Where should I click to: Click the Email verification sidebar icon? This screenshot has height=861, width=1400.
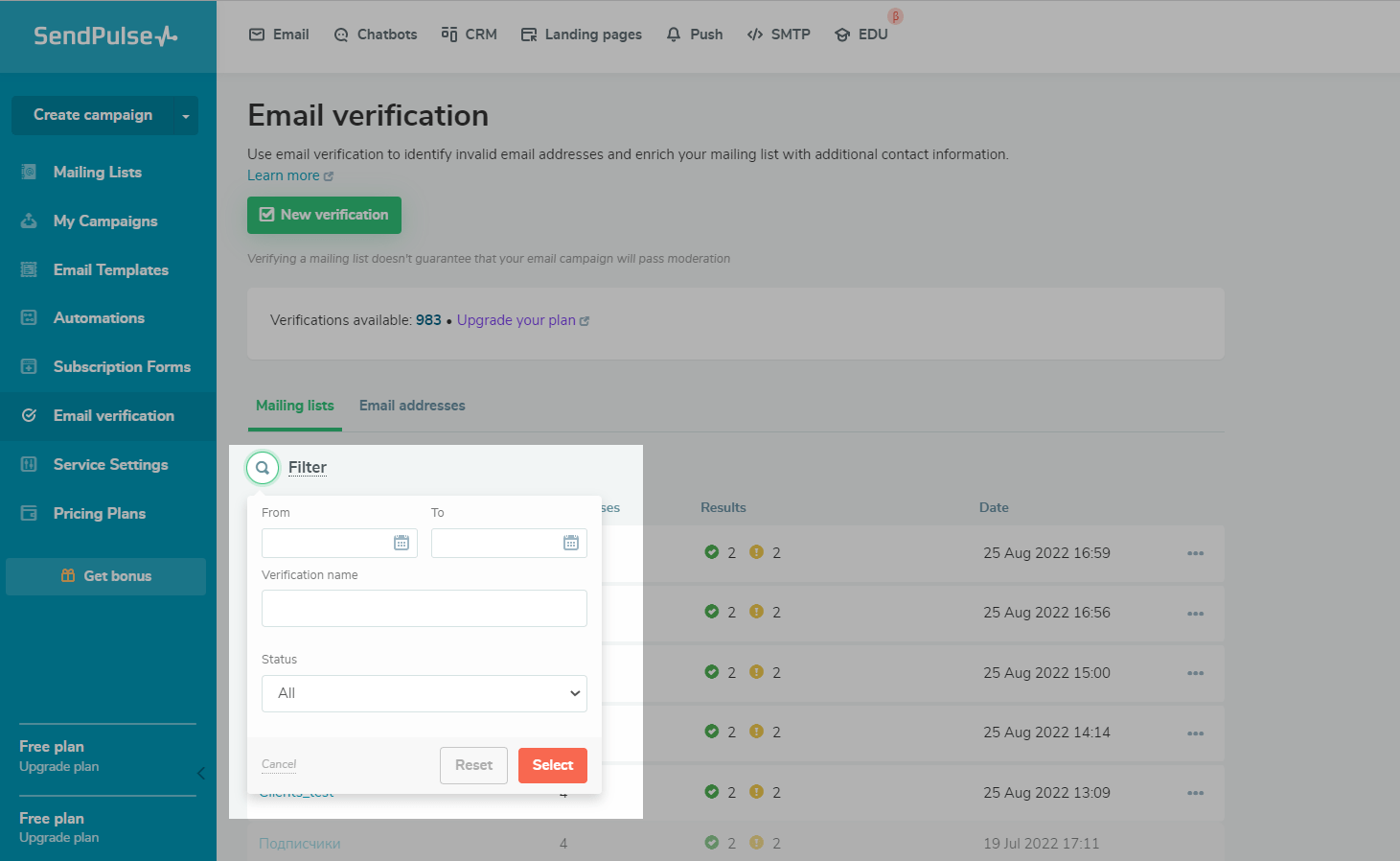coord(29,415)
